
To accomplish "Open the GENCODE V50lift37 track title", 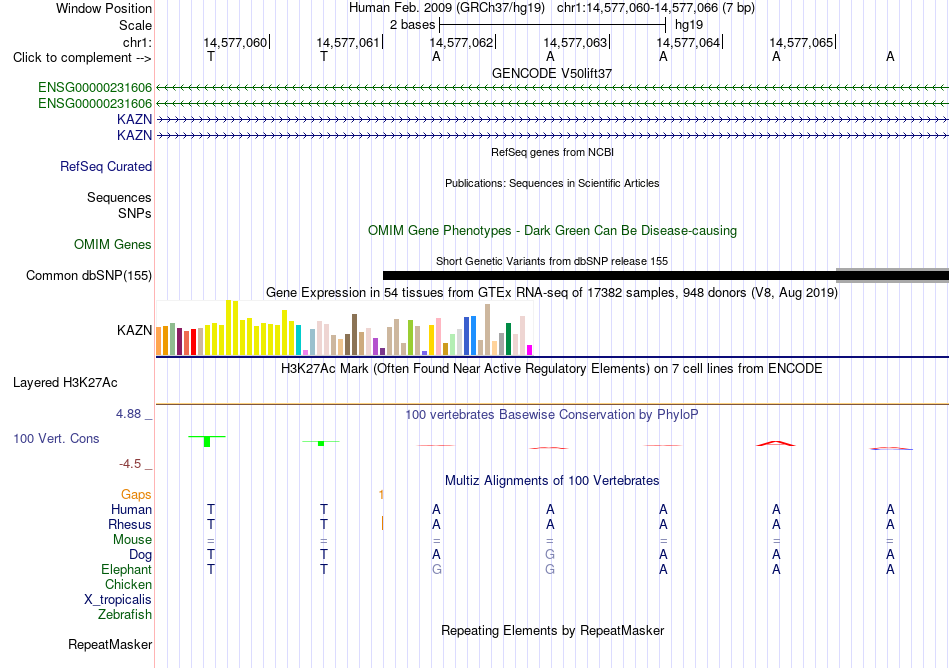I will pyautogui.click(x=552, y=73).
